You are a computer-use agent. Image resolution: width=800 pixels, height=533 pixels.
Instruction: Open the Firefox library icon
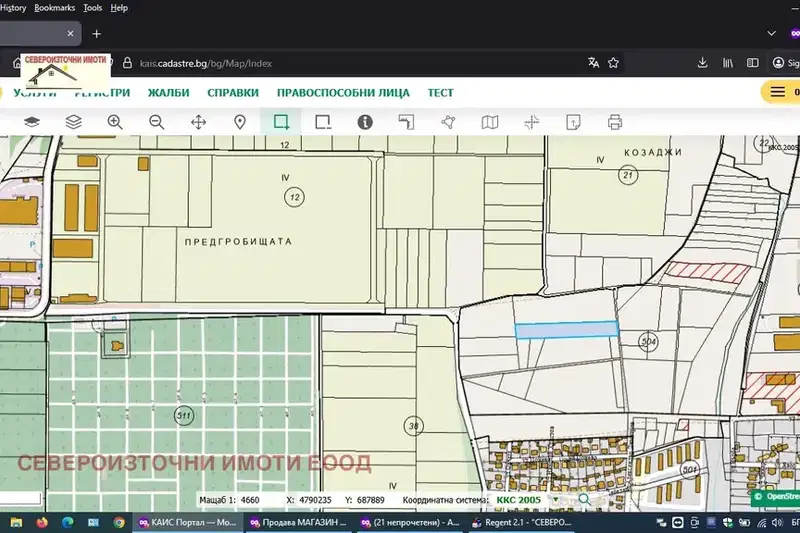click(728, 63)
